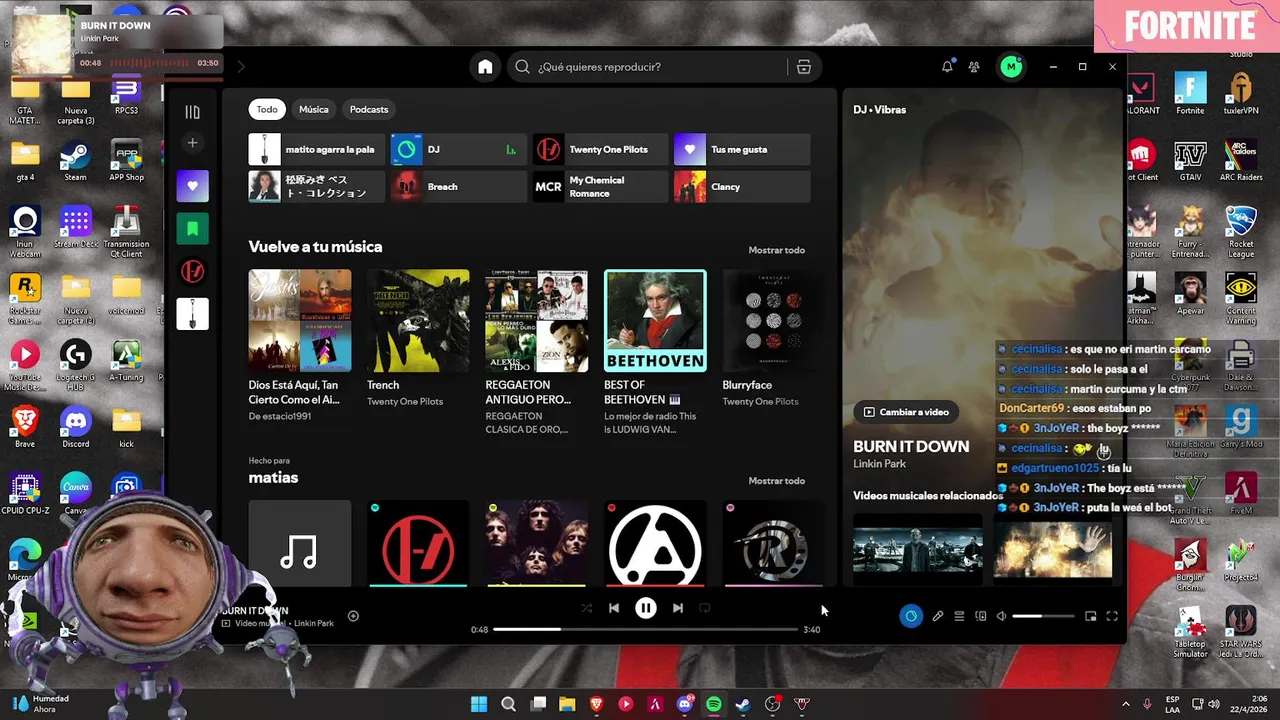Open Queen mix card in Hecho para
The width and height of the screenshot is (1280, 720).
tap(536, 543)
